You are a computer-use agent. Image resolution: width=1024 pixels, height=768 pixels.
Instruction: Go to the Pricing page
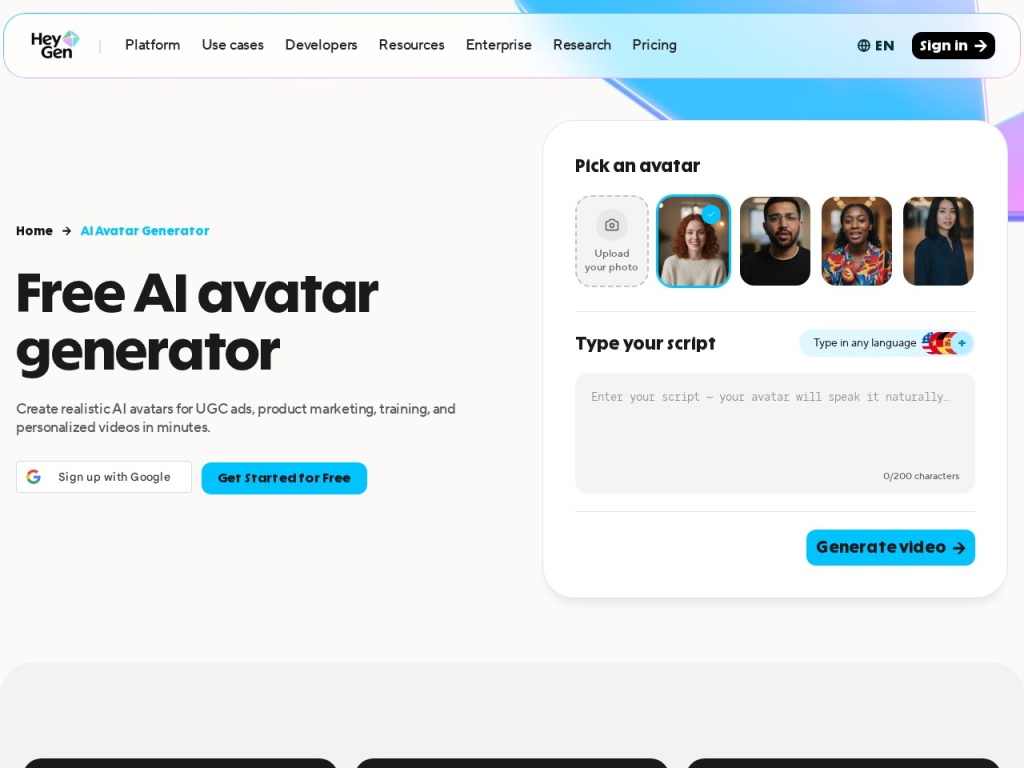point(654,45)
